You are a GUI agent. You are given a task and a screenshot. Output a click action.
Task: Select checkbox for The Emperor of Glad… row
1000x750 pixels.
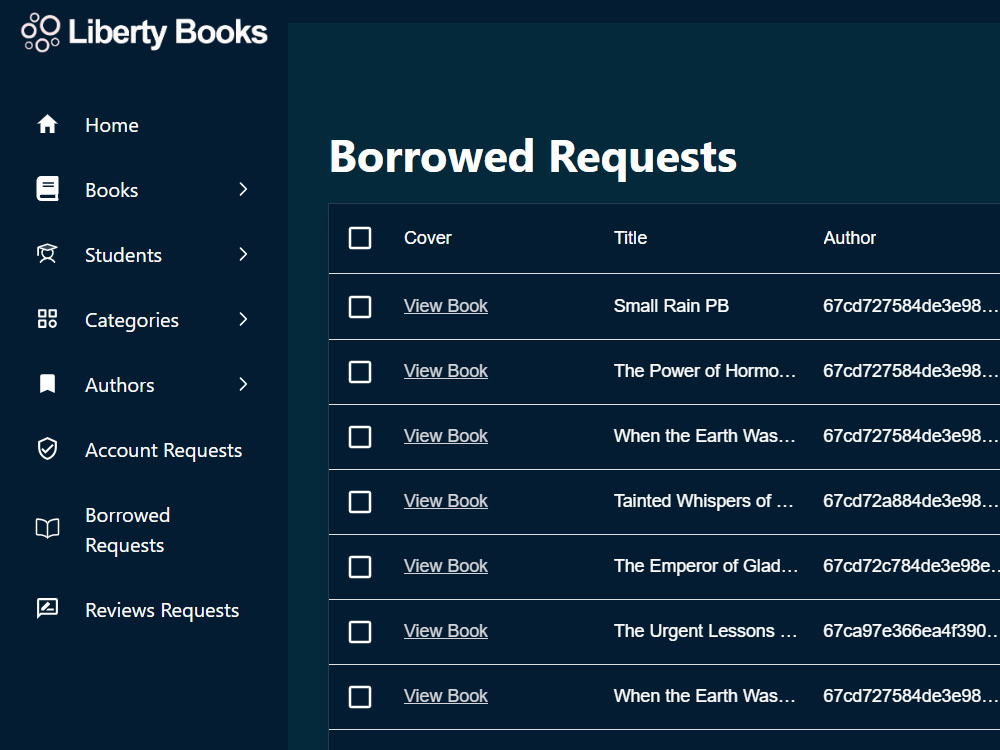coord(360,567)
